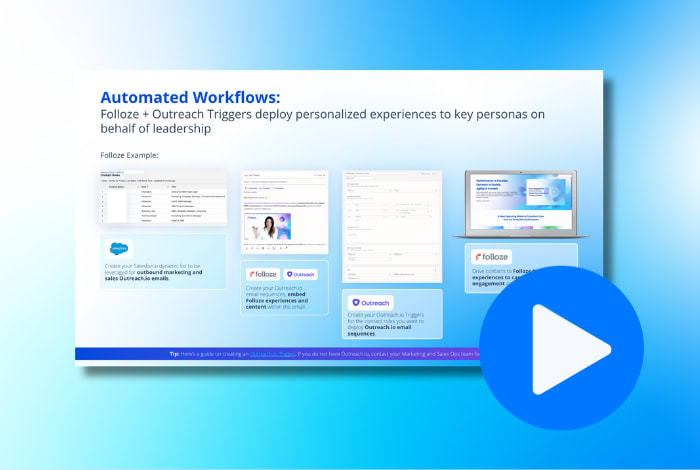Click the Folloze logo under the laptop image

coord(492,256)
